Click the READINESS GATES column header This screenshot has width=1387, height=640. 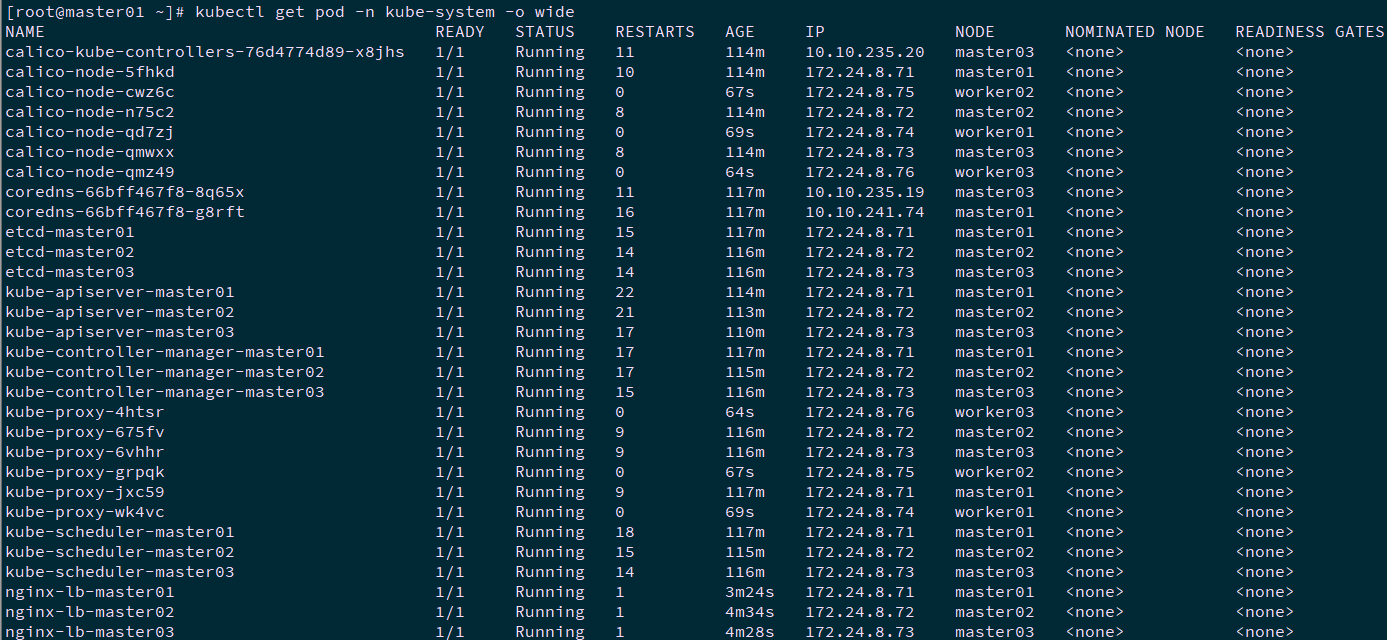[1309, 32]
